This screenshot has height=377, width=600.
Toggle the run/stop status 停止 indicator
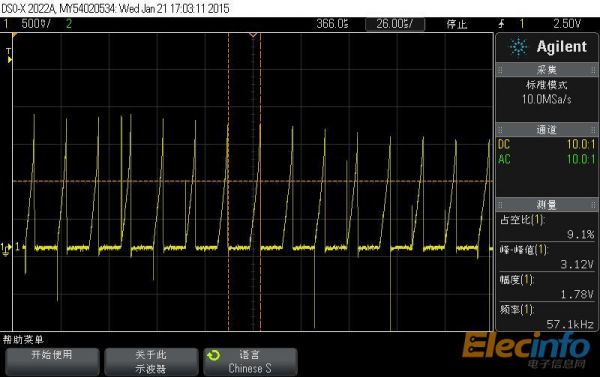pyautogui.click(x=457, y=24)
